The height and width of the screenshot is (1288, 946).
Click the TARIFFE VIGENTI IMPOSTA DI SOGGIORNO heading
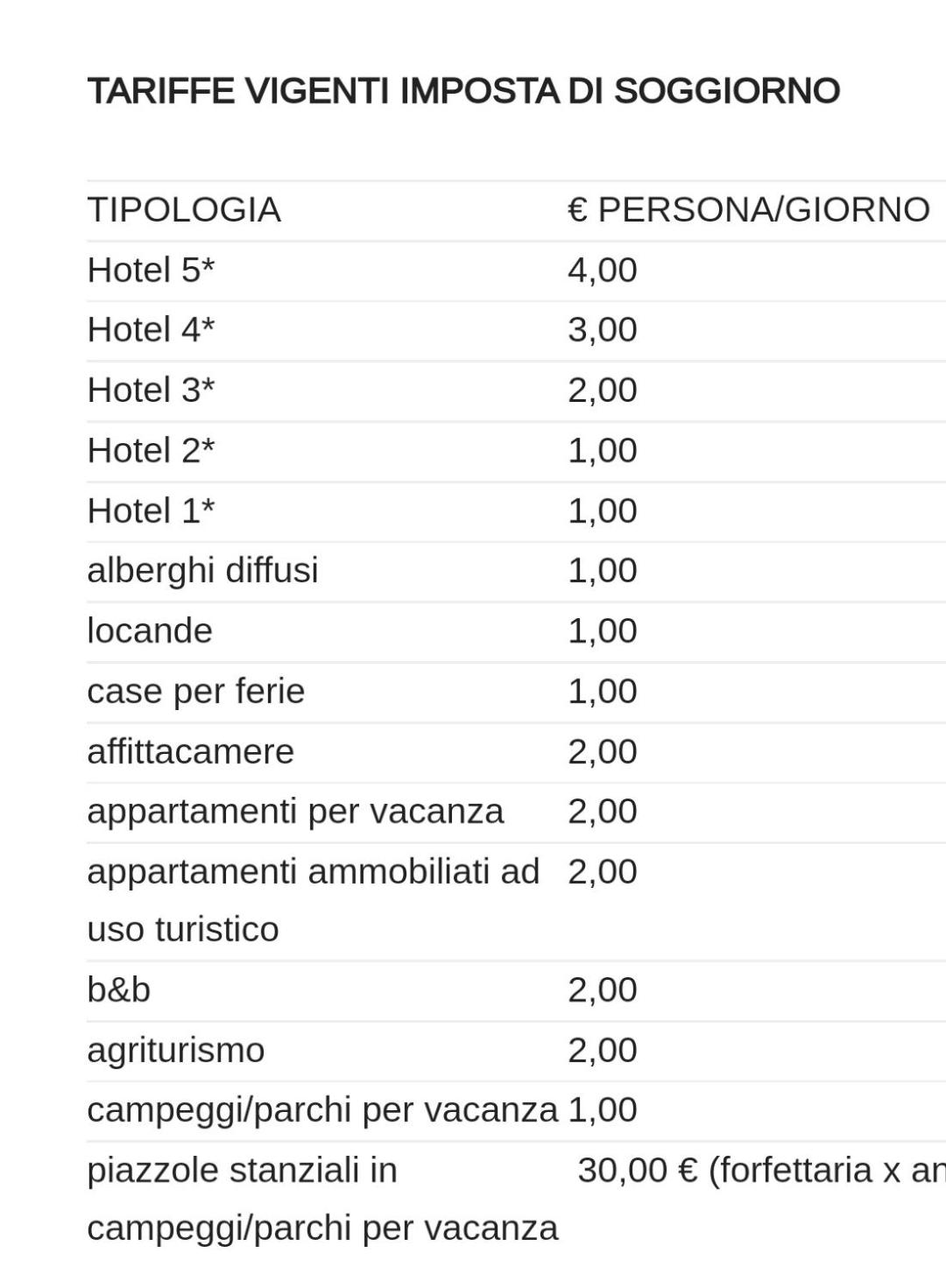click(463, 91)
